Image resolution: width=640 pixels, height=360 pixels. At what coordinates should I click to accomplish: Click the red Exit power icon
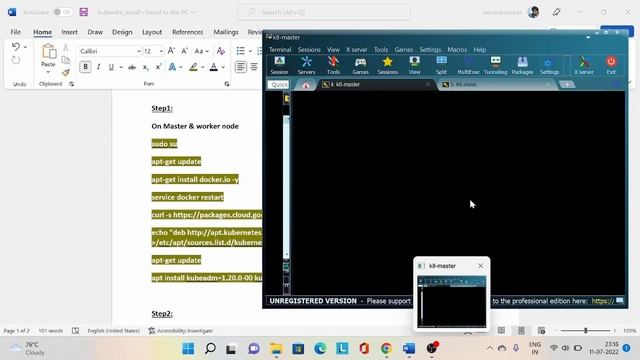pyautogui.click(x=611, y=65)
